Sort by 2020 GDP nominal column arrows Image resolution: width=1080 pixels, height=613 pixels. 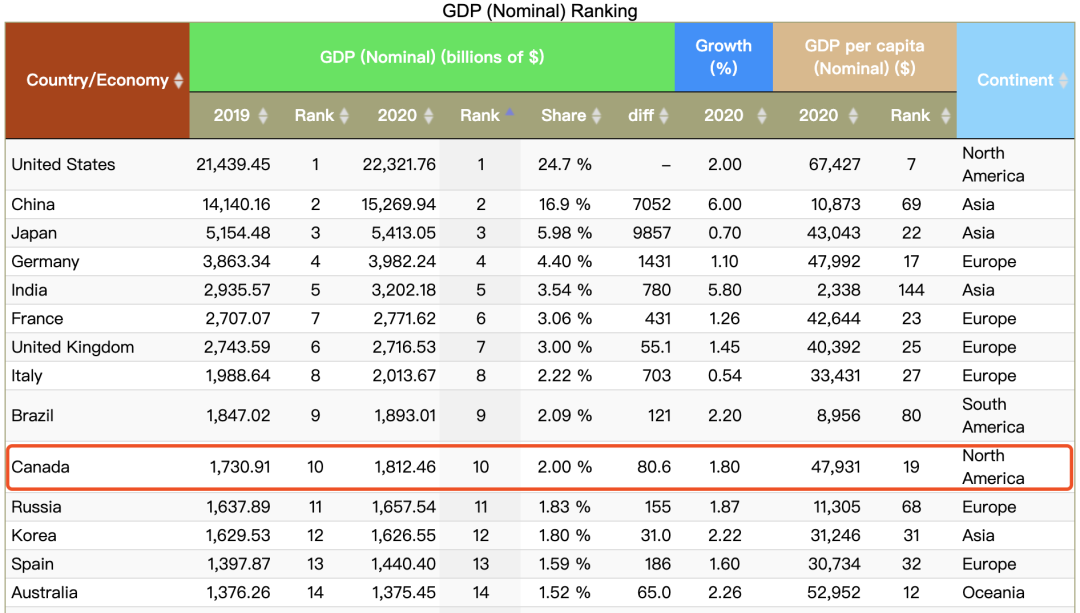click(x=428, y=116)
